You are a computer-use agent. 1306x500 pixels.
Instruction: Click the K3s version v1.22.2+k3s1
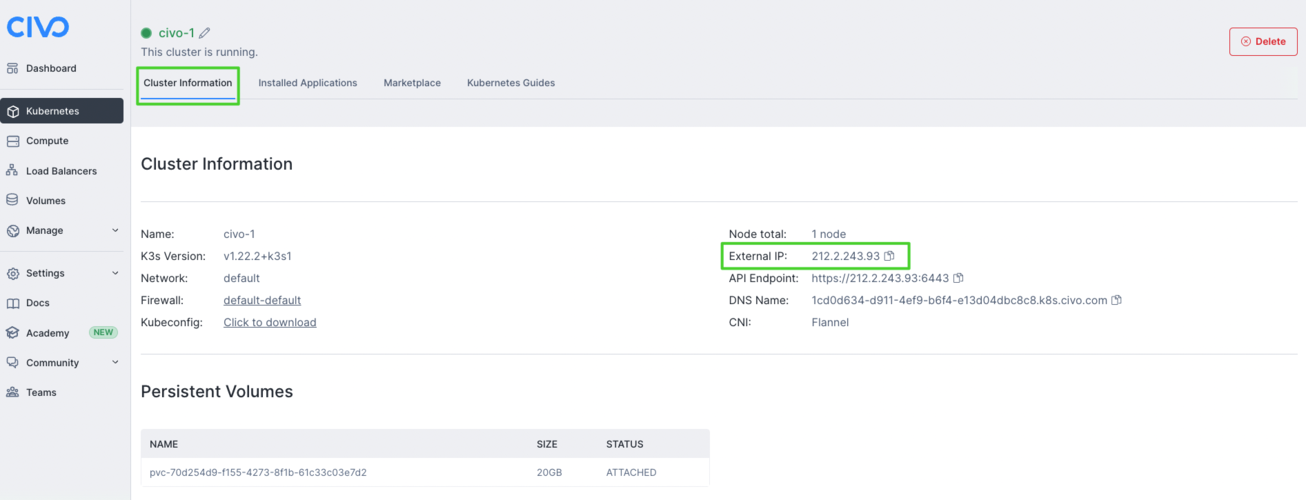coord(257,256)
